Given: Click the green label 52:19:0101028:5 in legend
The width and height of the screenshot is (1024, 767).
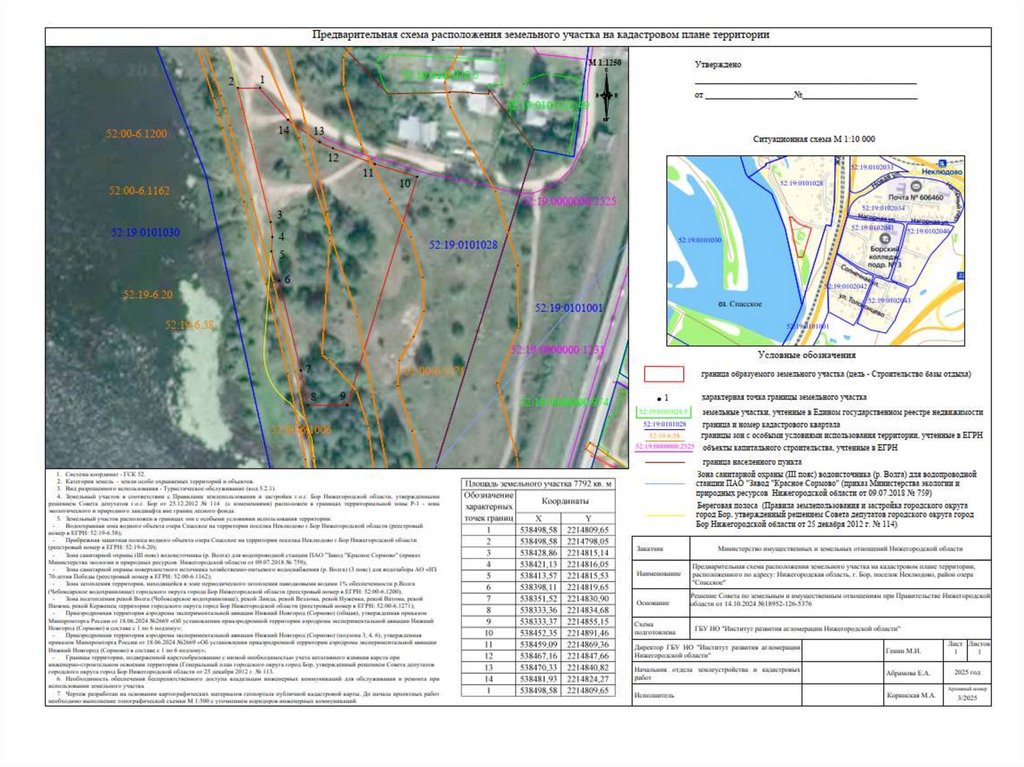Looking at the screenshot, I should point(664,413).
